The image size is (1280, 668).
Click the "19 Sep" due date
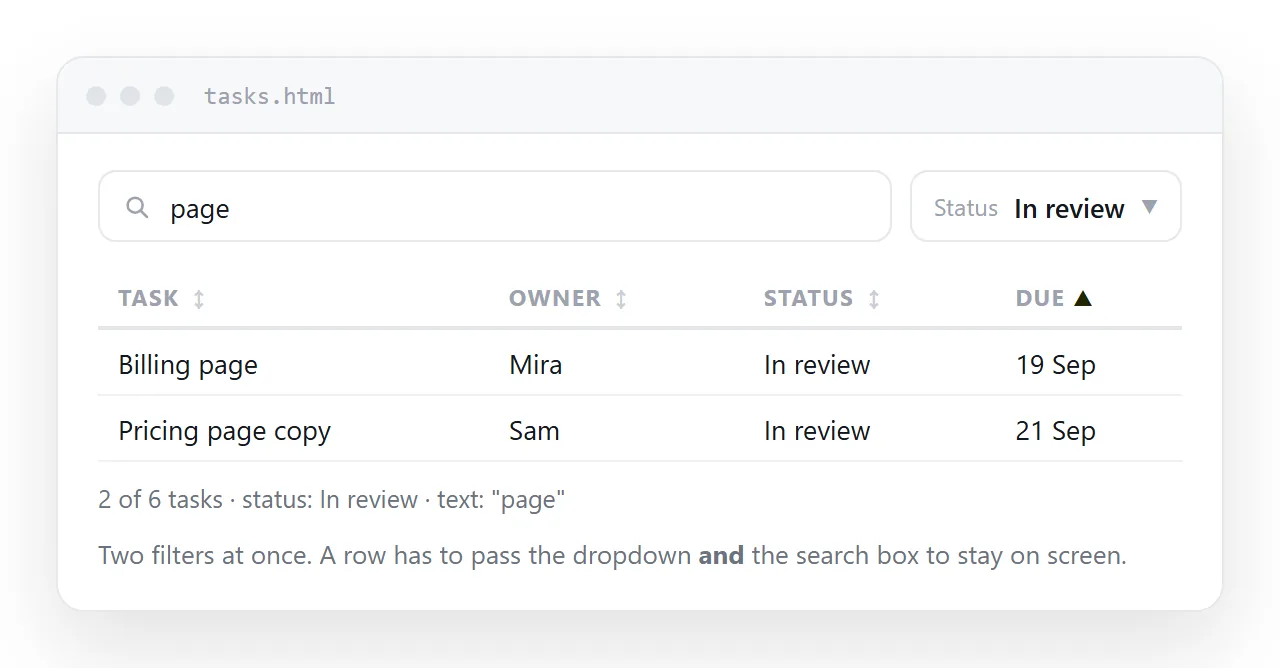(x=1056, y=365)
